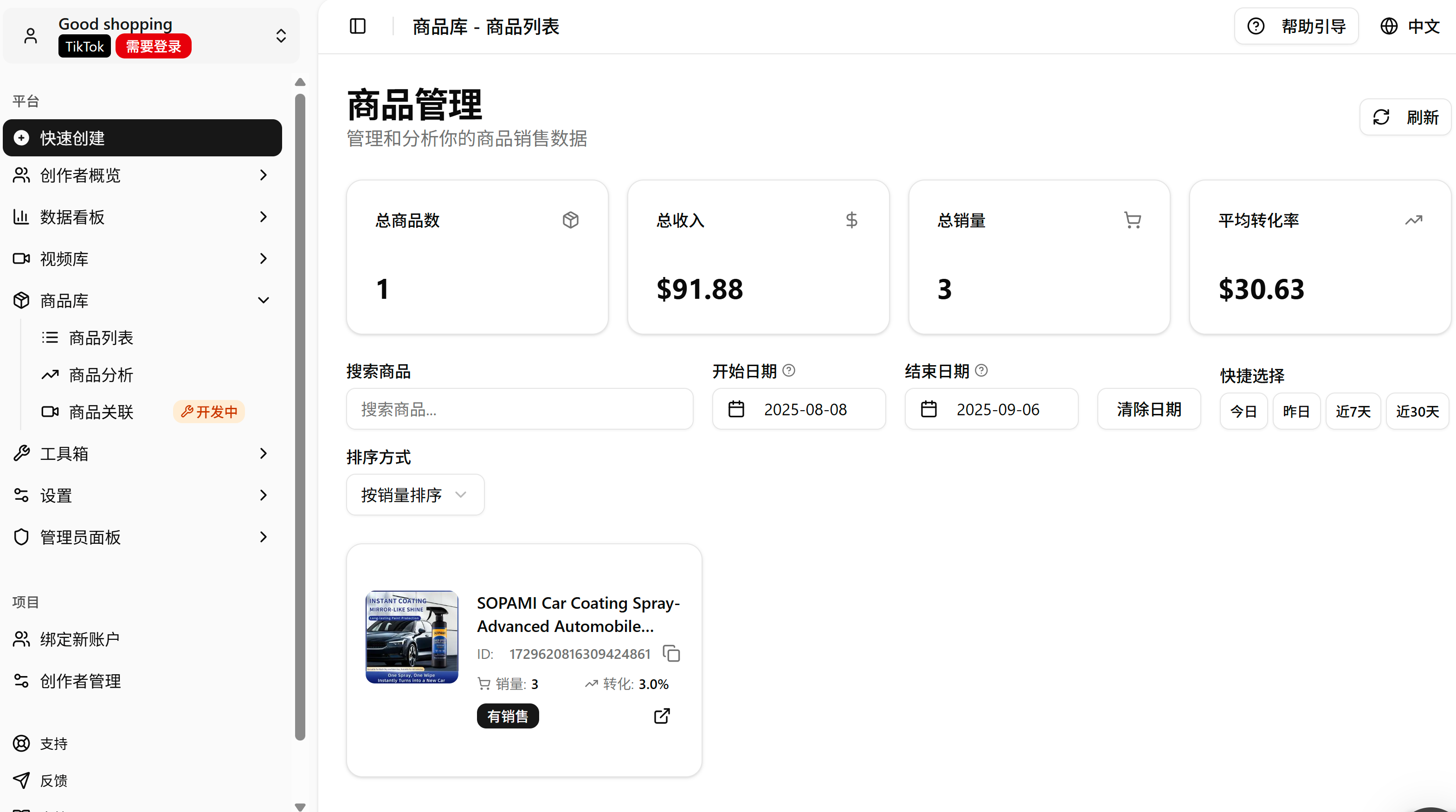Image resolution: width=1456 pixels, height=812 pixels.
Task: Open the 按销量排序 sort dropdown
Action: (415, 495)
